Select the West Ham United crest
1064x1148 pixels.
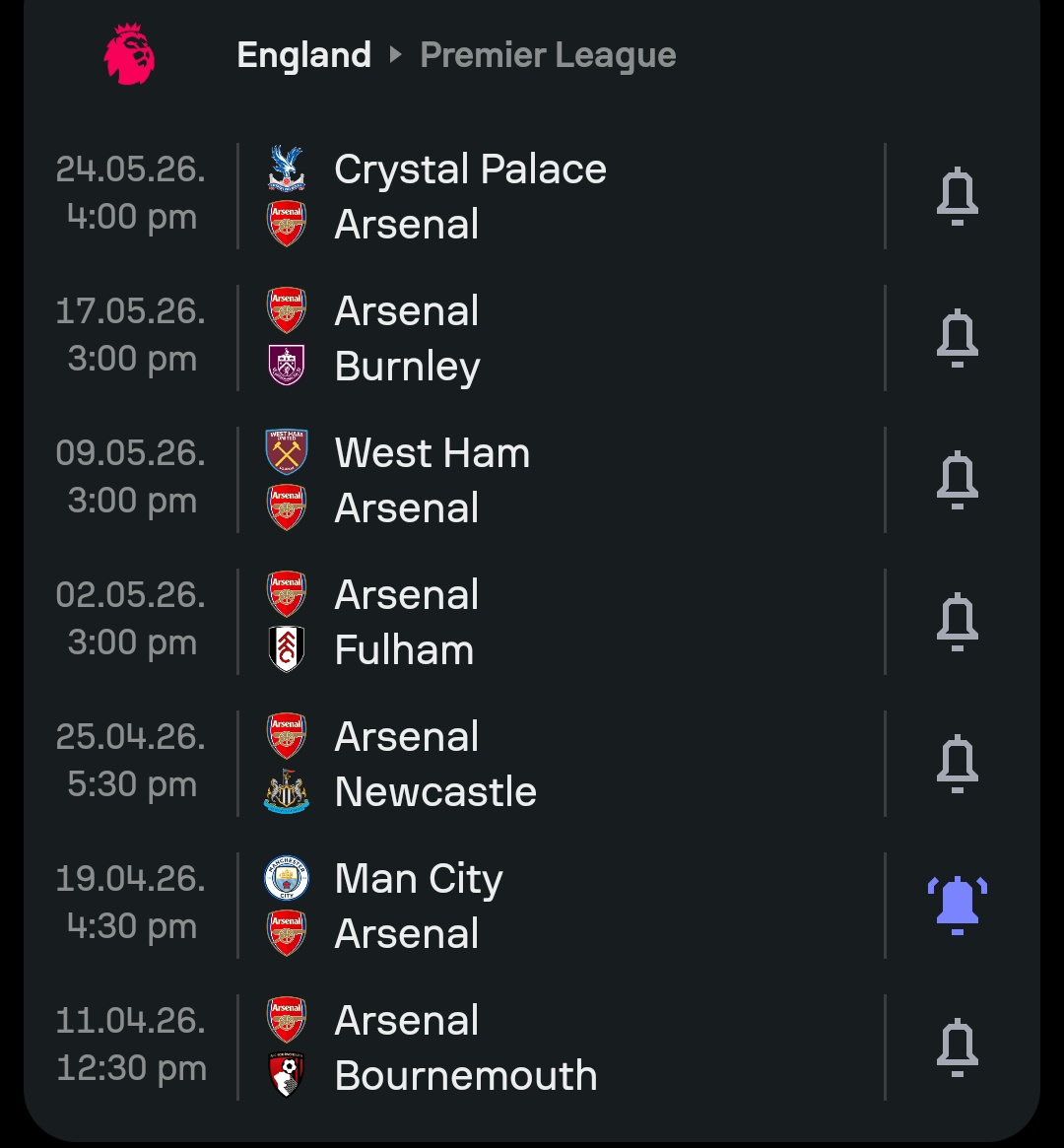point(287,452)
